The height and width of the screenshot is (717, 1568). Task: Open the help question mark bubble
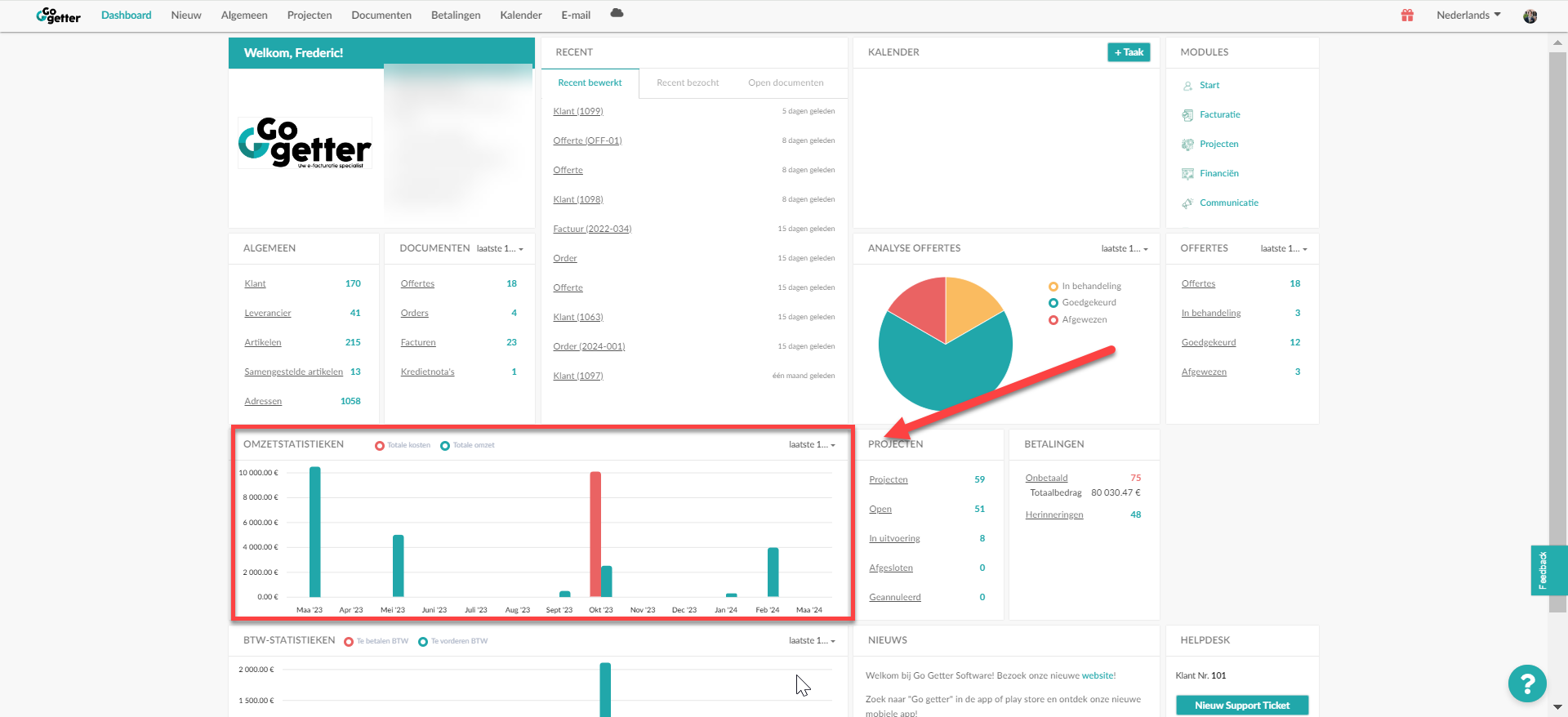[x=1527, y=684]
